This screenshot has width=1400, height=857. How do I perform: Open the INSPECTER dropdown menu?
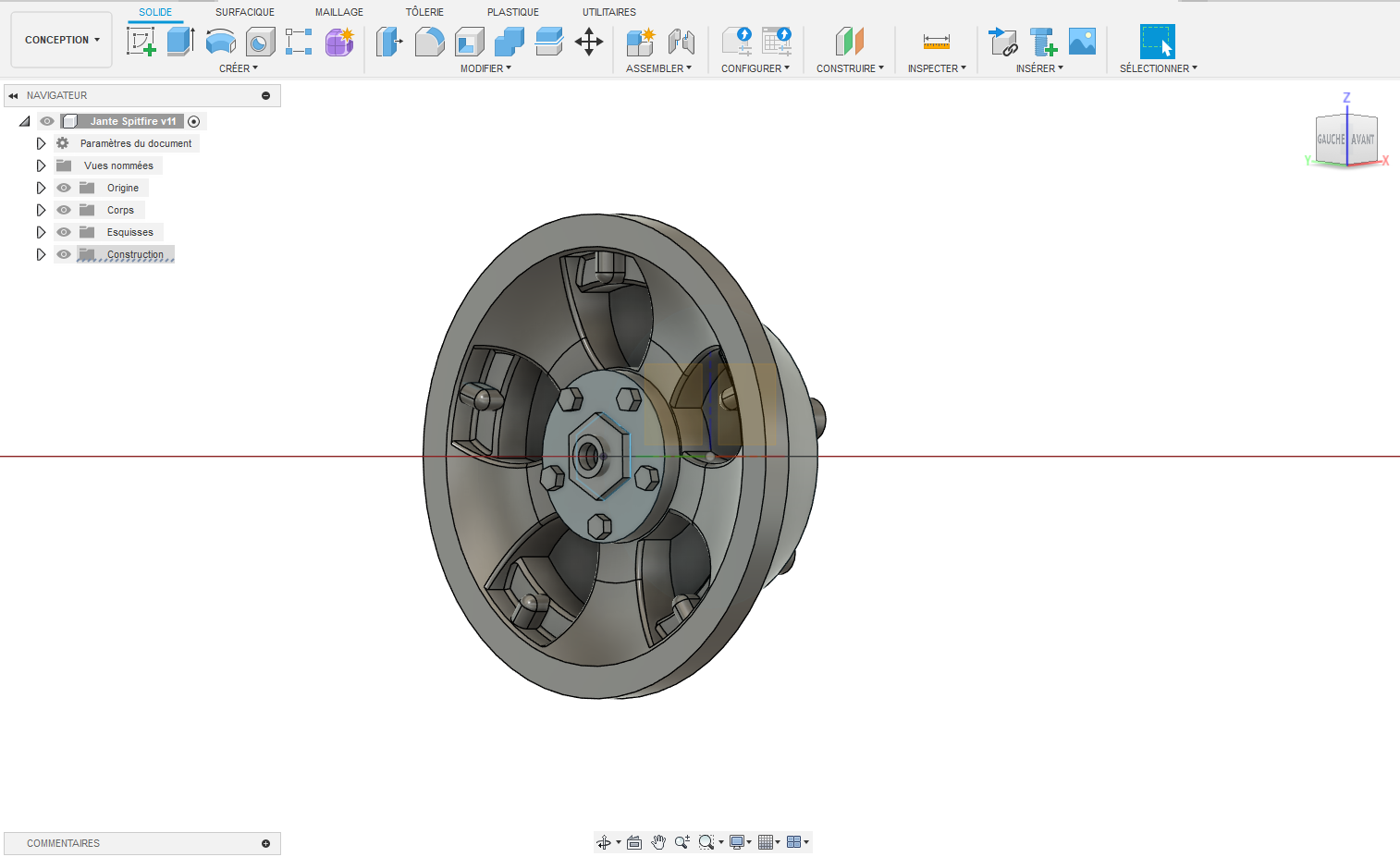[937, 68]
